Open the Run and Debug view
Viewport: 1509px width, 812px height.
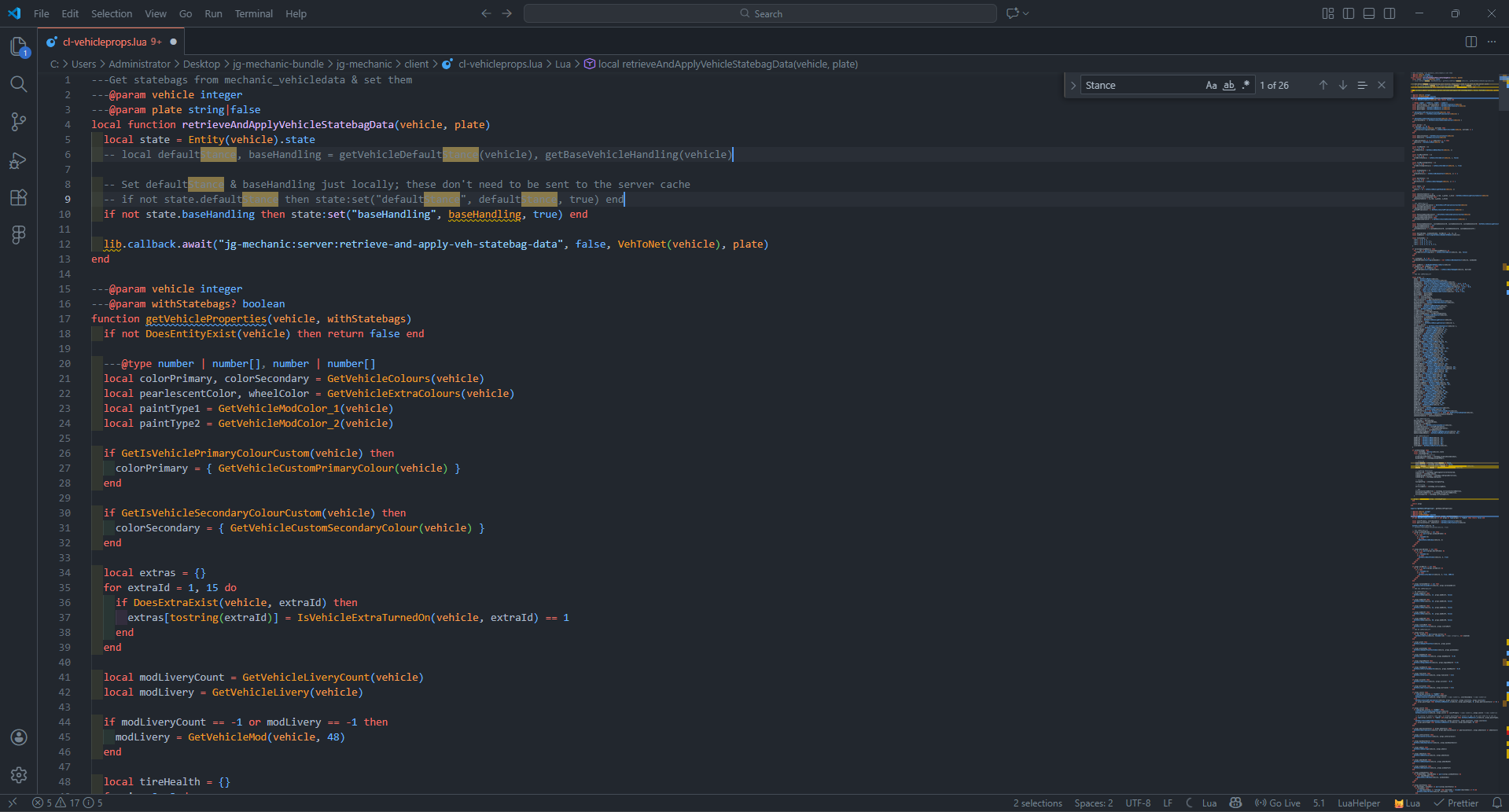pos(19,160)
